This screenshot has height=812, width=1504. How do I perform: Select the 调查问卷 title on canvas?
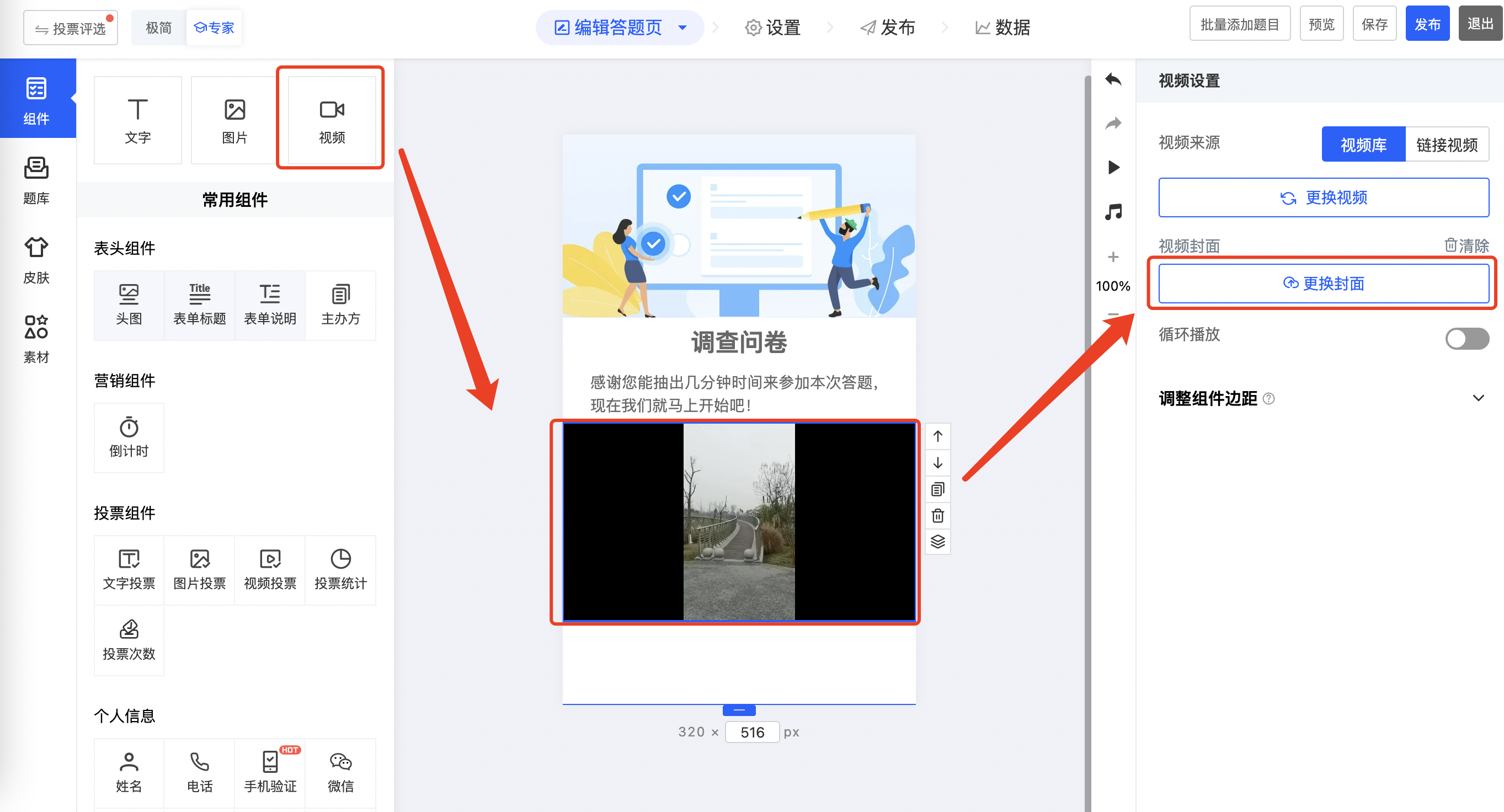(739, 342)
